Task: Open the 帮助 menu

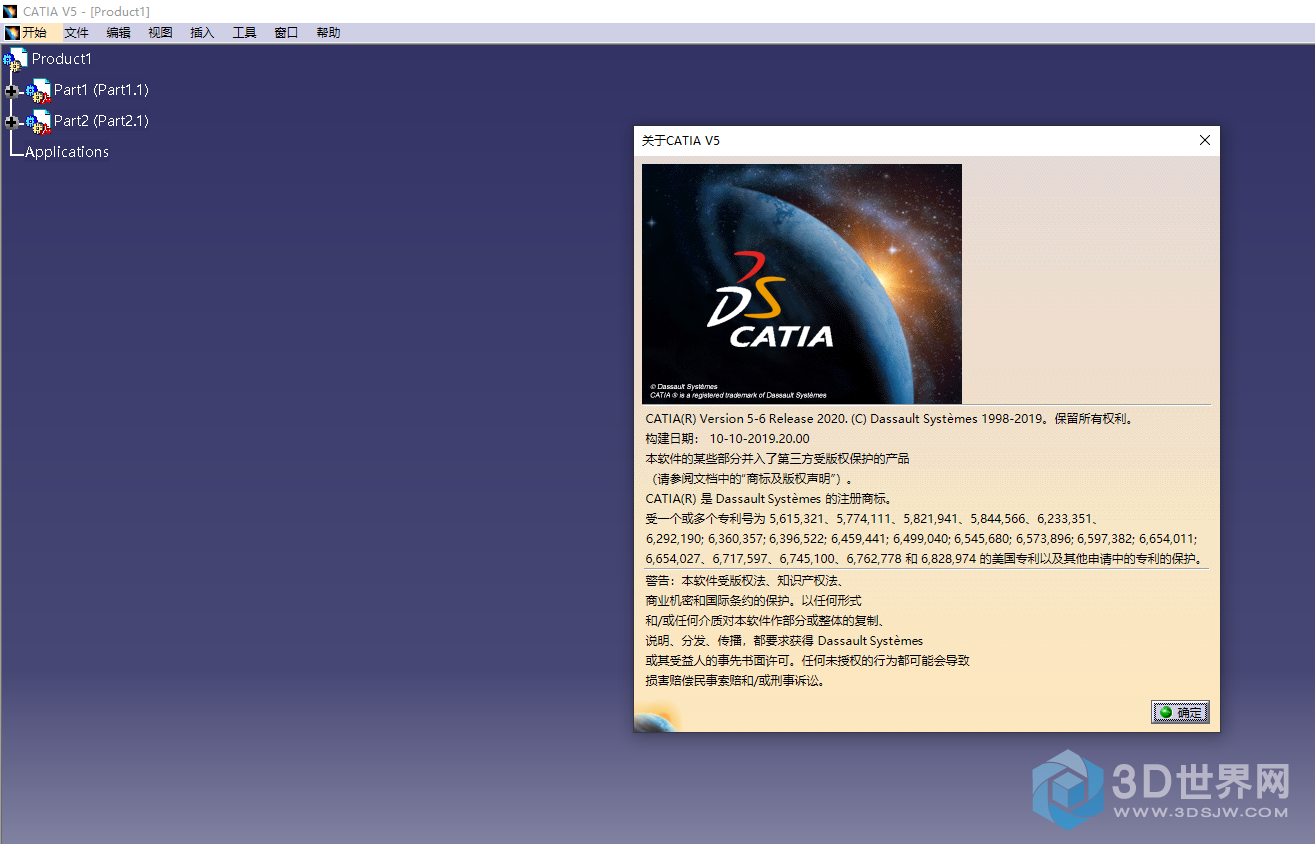Action: tap(328, 33)
